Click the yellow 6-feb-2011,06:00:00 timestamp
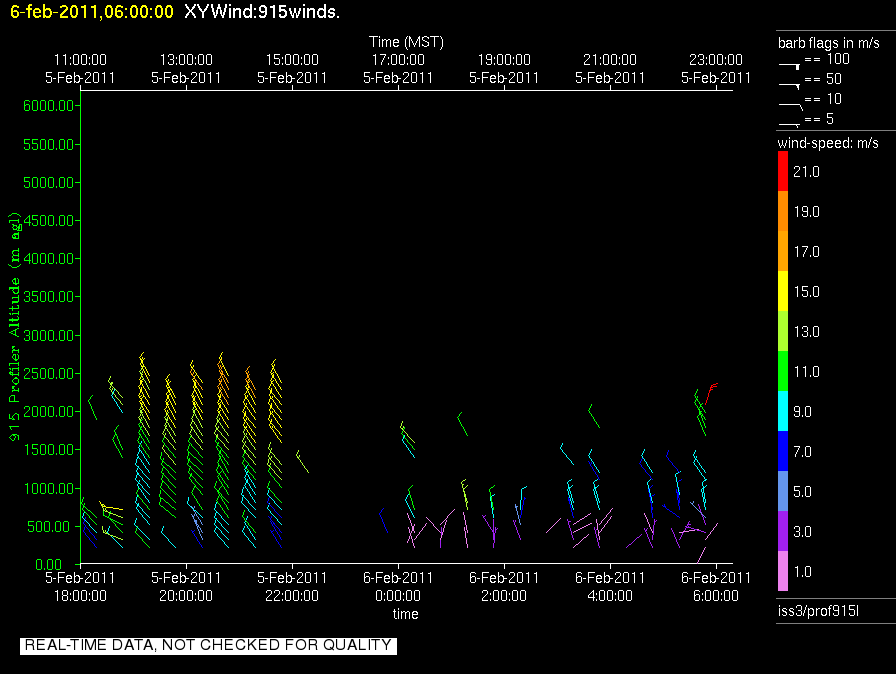Viewport: 896px width, 674px height. [88, 12]
